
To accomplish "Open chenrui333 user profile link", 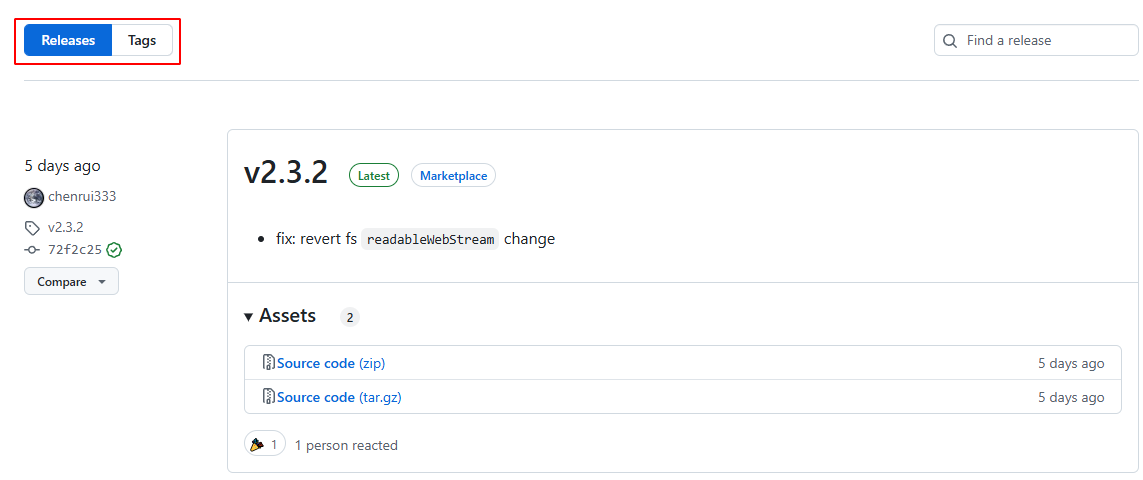I will click(82, 197).
